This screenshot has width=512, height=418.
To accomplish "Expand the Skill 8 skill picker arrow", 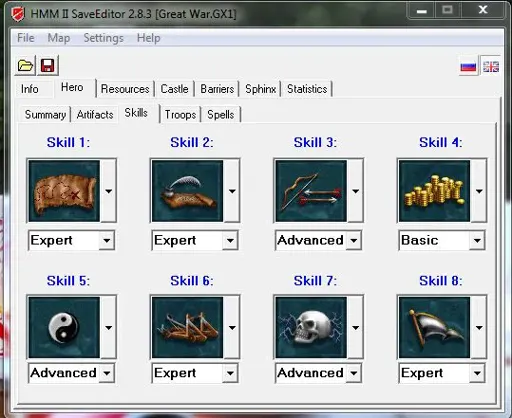I will [479, 327].
